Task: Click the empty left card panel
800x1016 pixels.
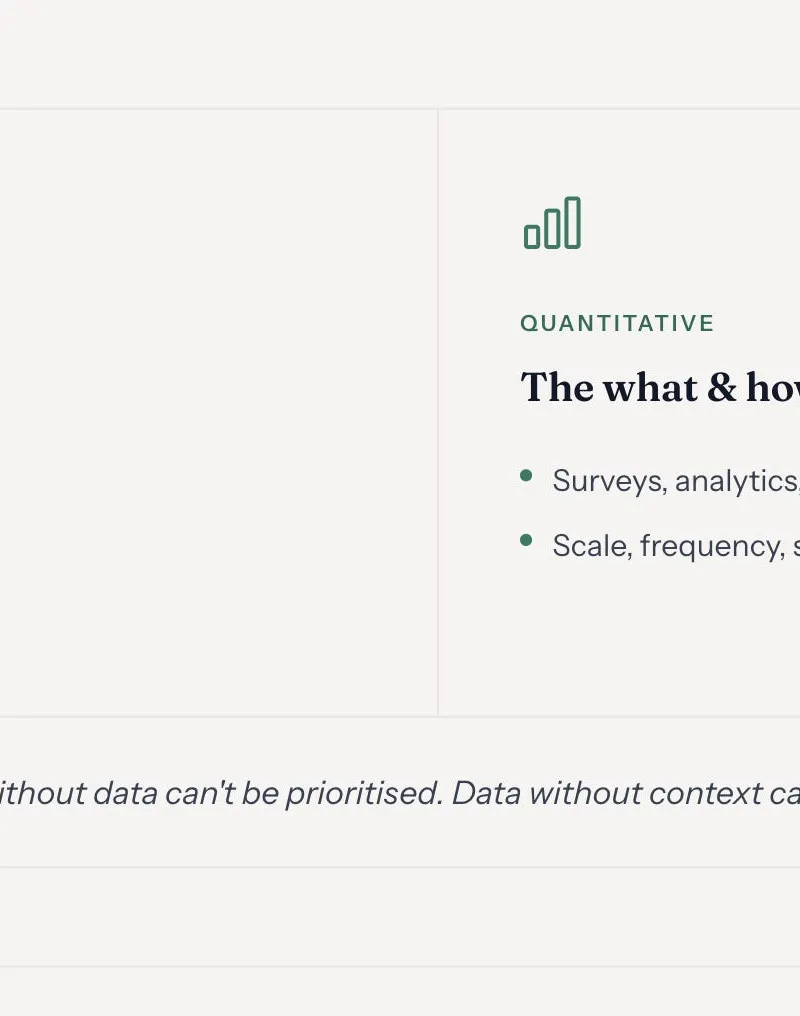Action: [218, 413]
